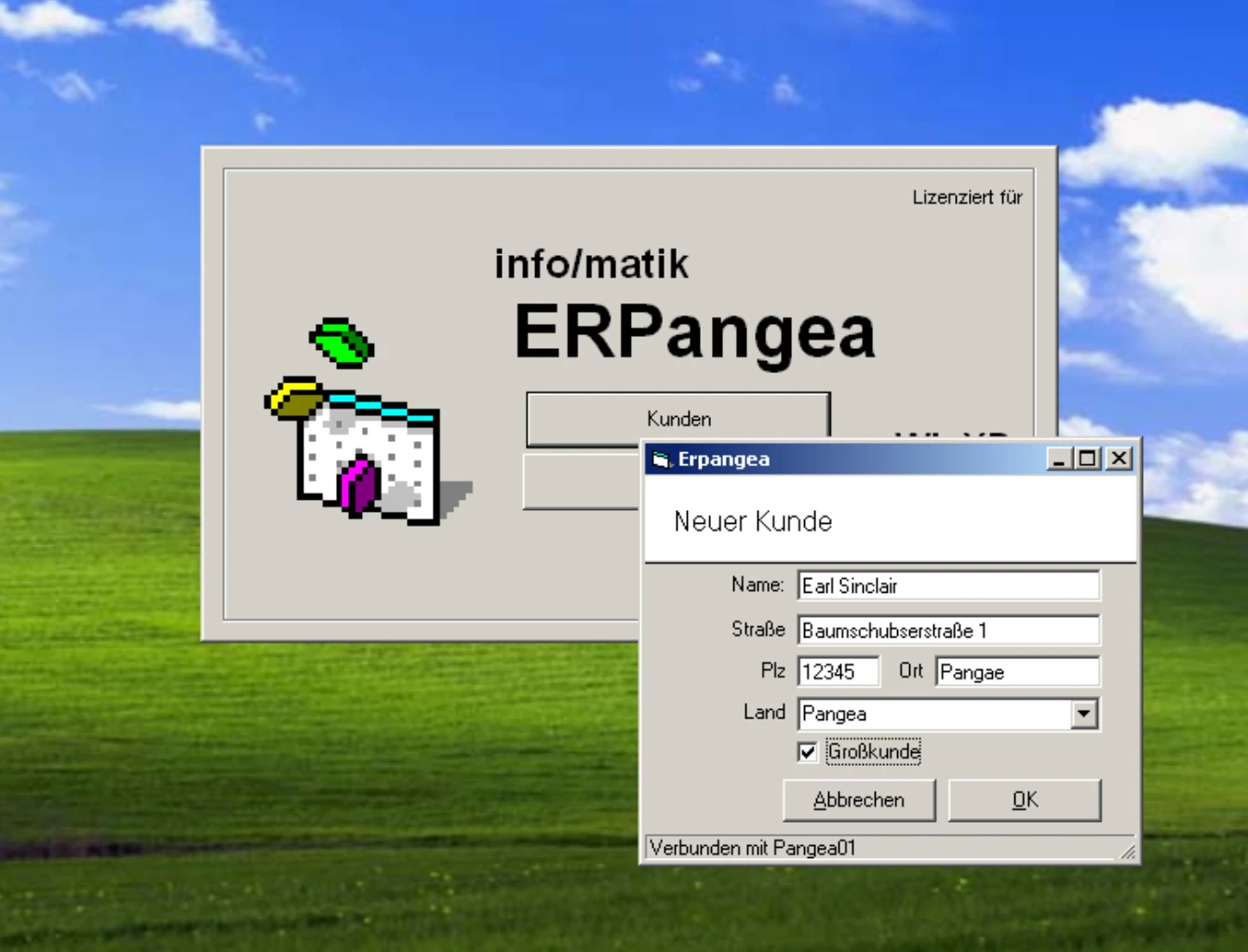Click the partly hidden button below Kunden
Screen dimensions: 1248x952
[583, 481]
